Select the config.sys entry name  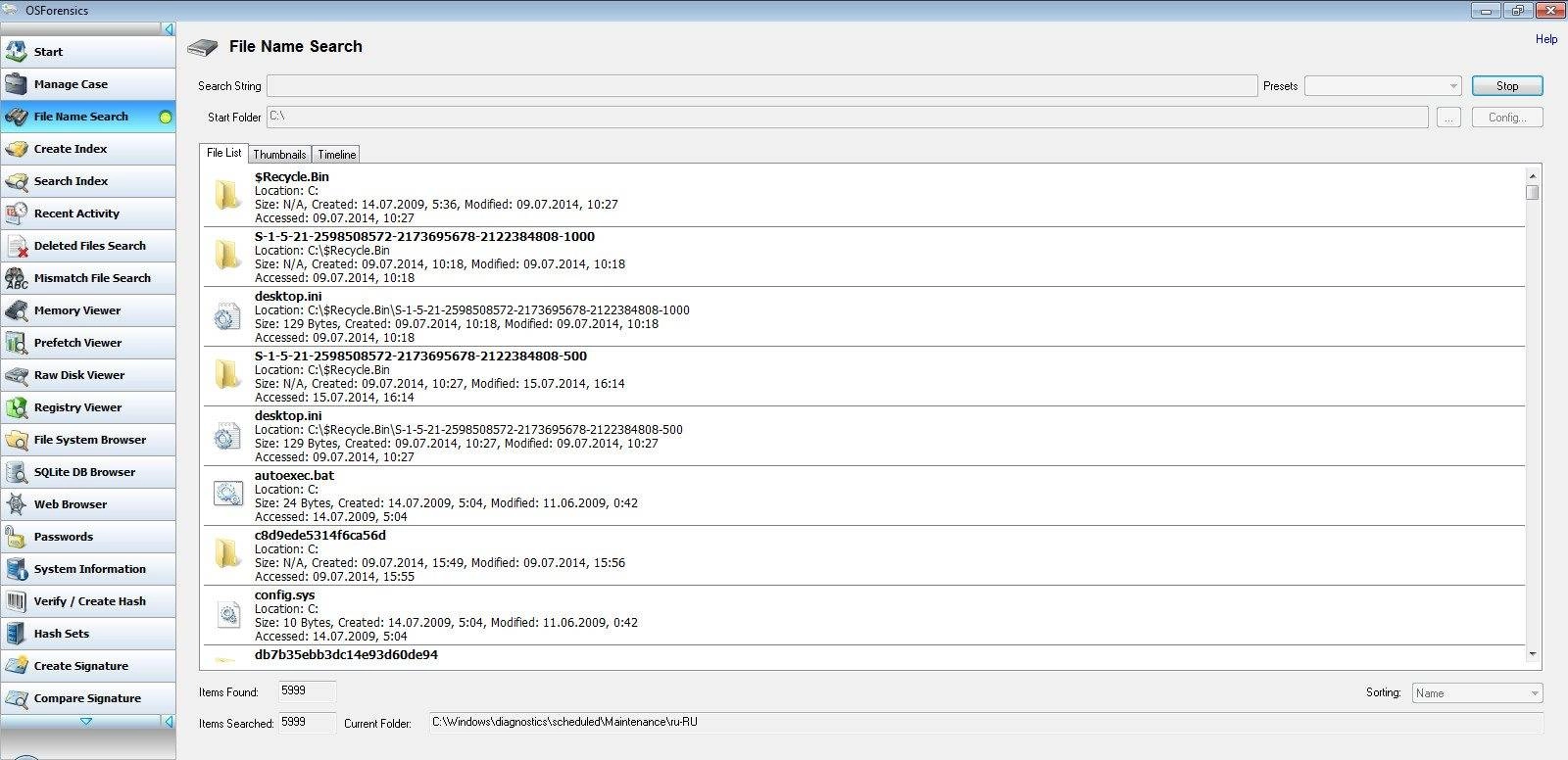click(284, 595)
